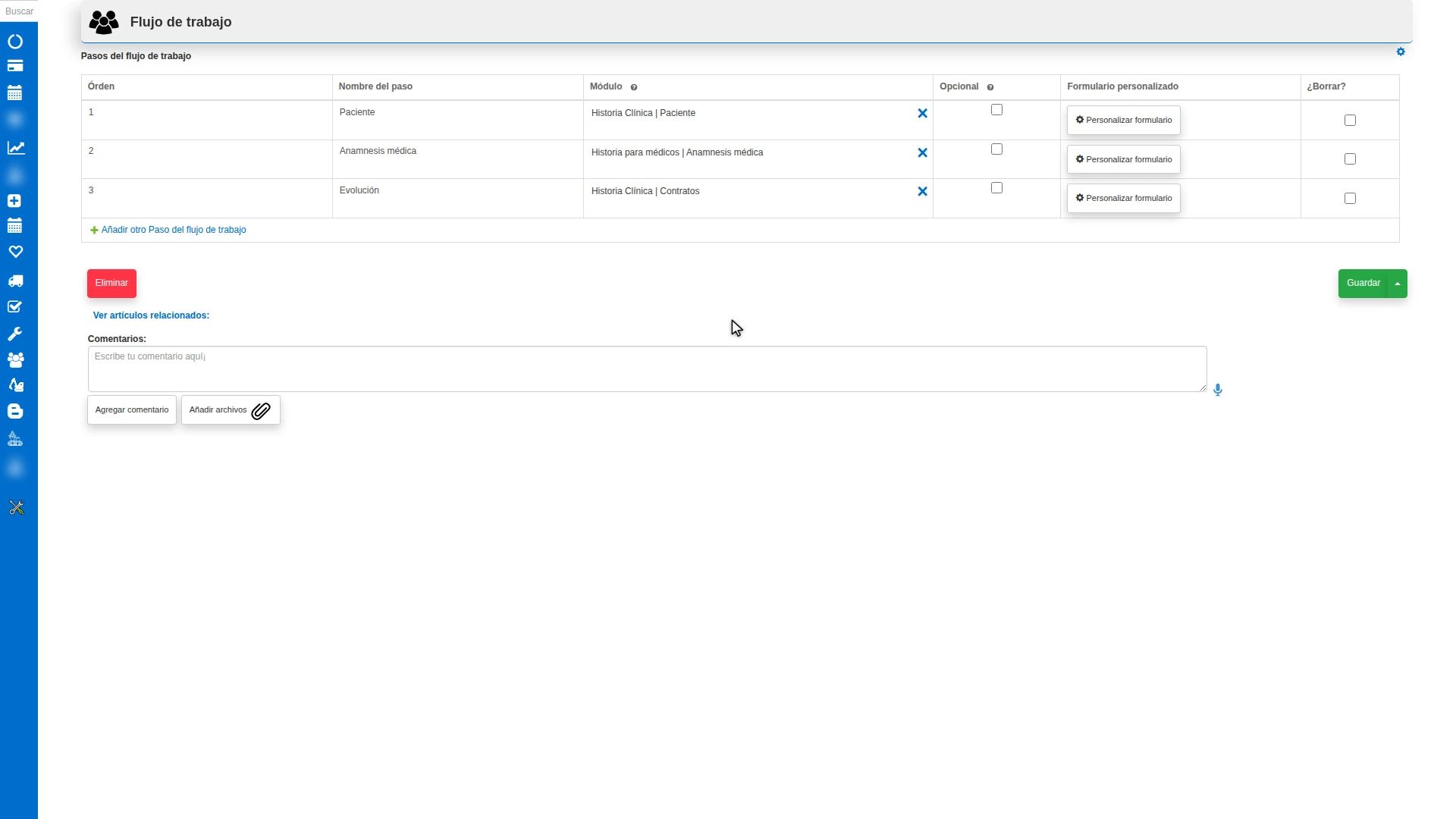Click Personalizar formulario for the Paciente step
Viewport: 1456px width, 819px height.
coord(1123,120)
